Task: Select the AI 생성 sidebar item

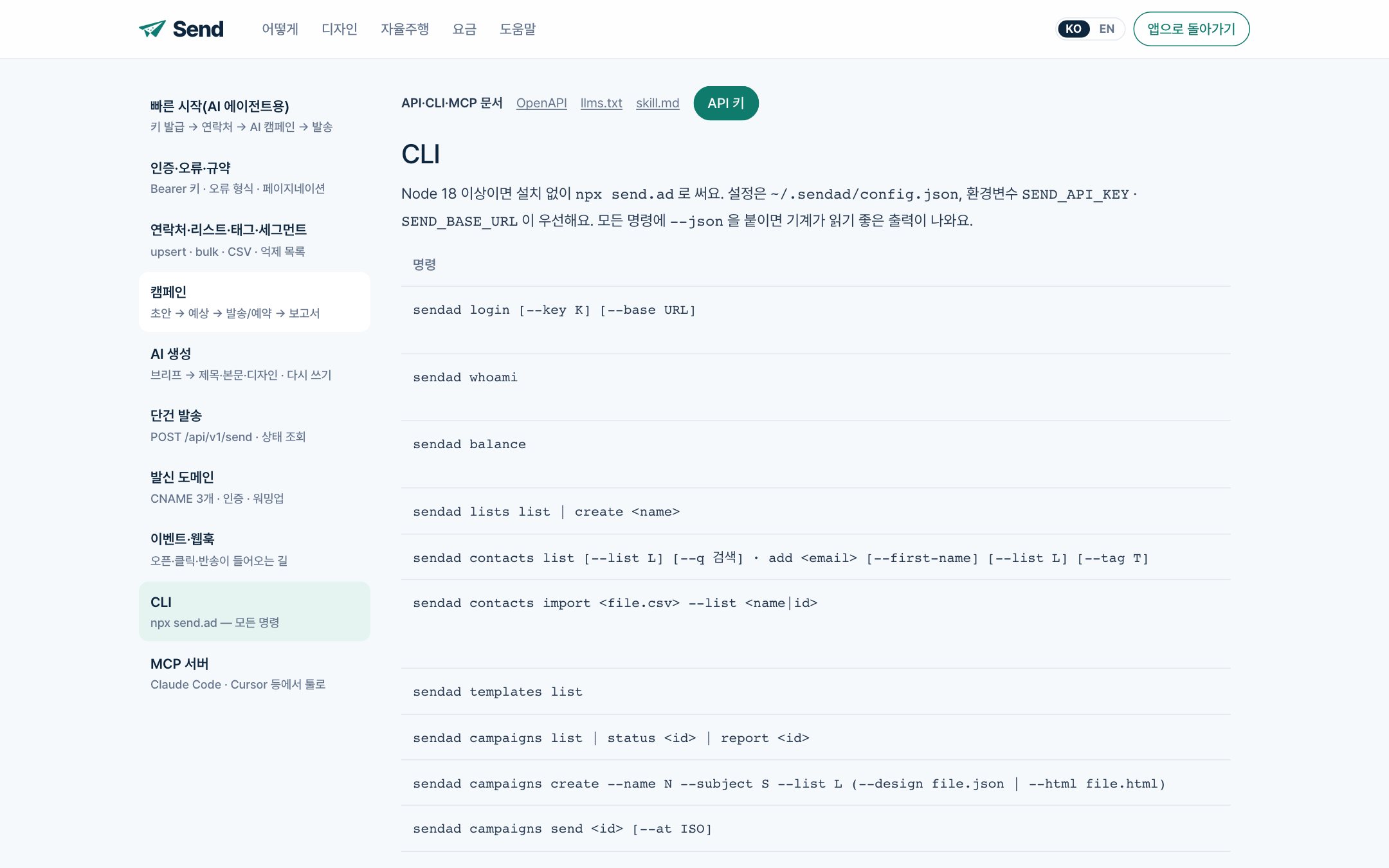Action: click(255, 364)
